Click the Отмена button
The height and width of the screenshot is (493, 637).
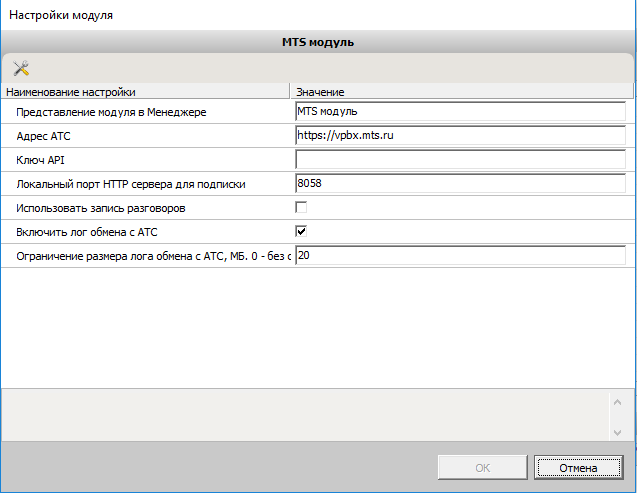(x=578, y=467)
